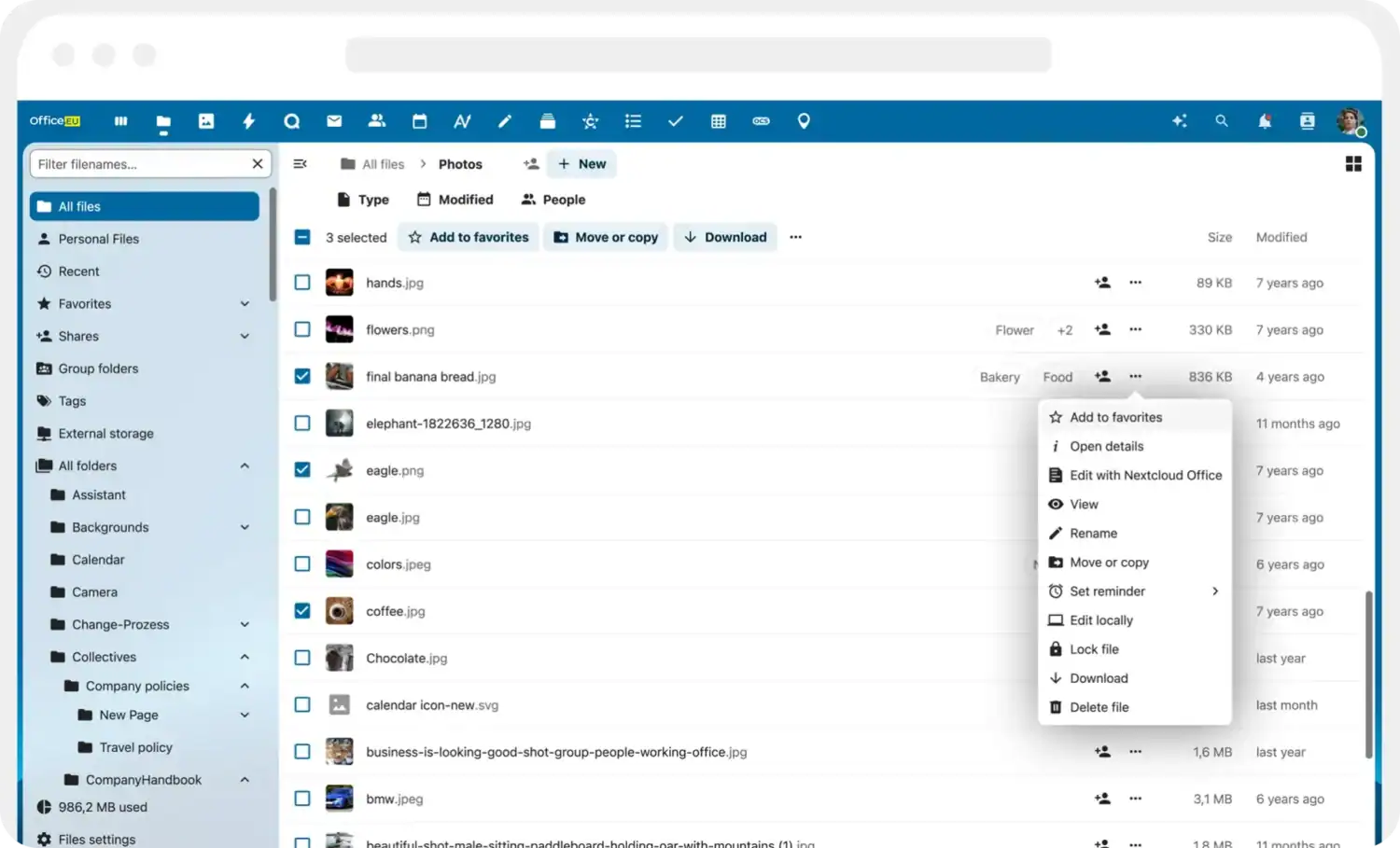
Task: Open the Photos app in top bar
Action: [x=206, y=121]
